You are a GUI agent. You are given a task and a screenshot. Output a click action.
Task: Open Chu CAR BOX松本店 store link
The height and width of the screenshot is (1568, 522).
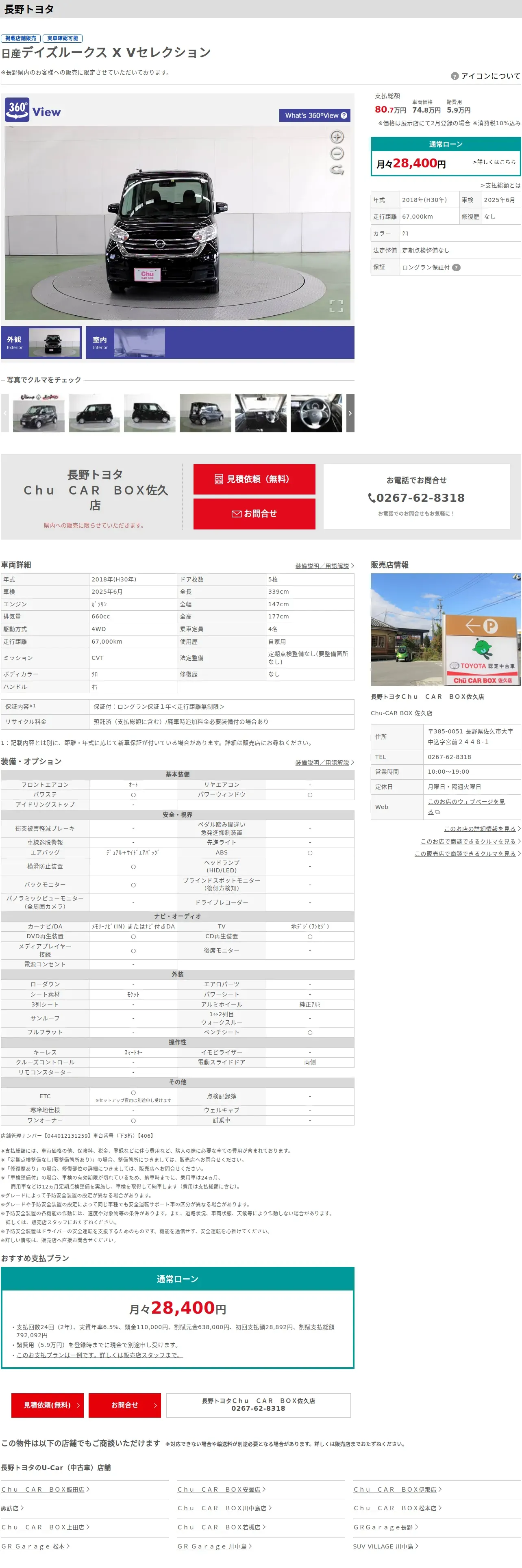[x=398, y=1508]
